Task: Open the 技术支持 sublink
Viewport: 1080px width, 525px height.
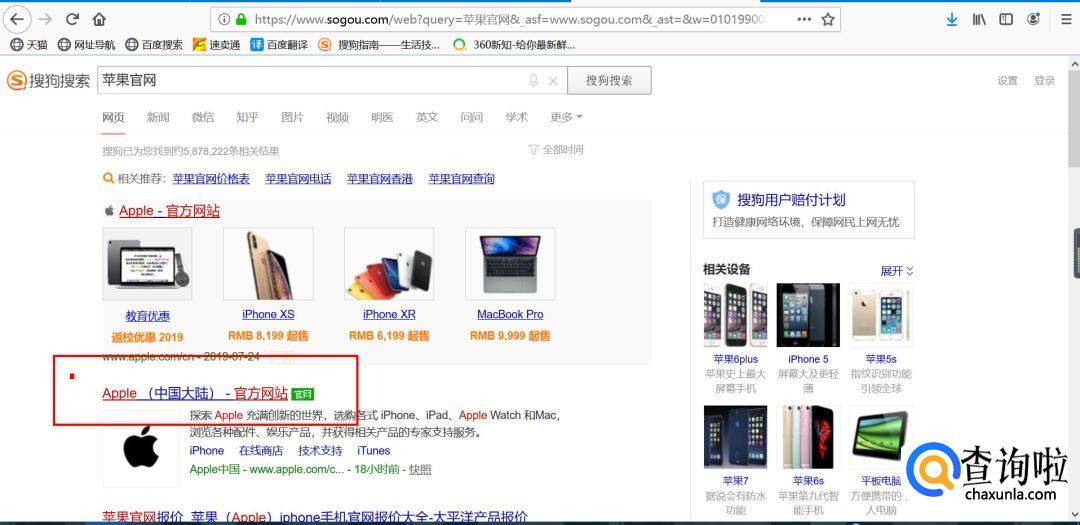Action: (x=320, y=451)
